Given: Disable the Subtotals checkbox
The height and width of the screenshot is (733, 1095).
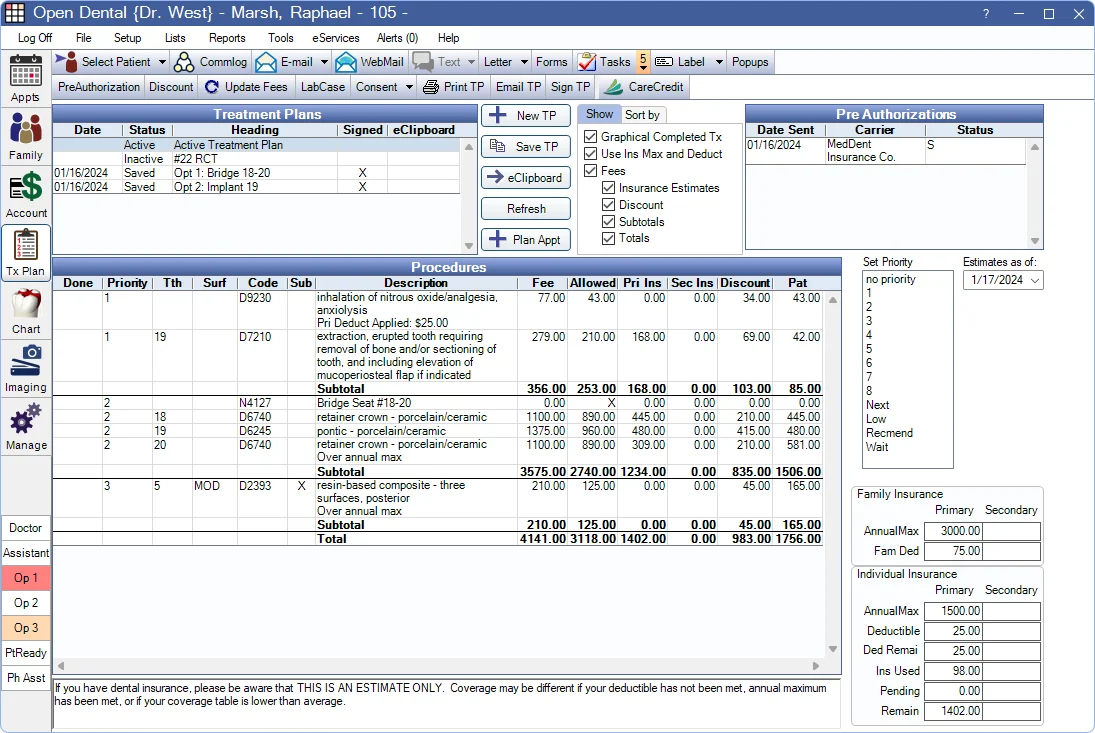Looking at the screenshot, I should (608, 222).
